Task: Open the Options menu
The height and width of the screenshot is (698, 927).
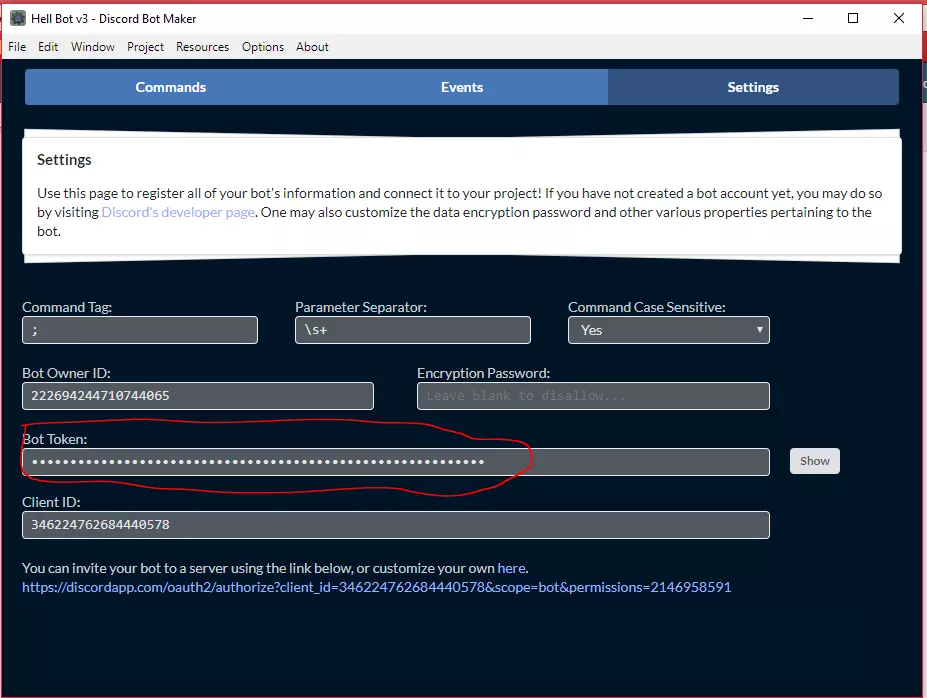Action: click(262, 47)
